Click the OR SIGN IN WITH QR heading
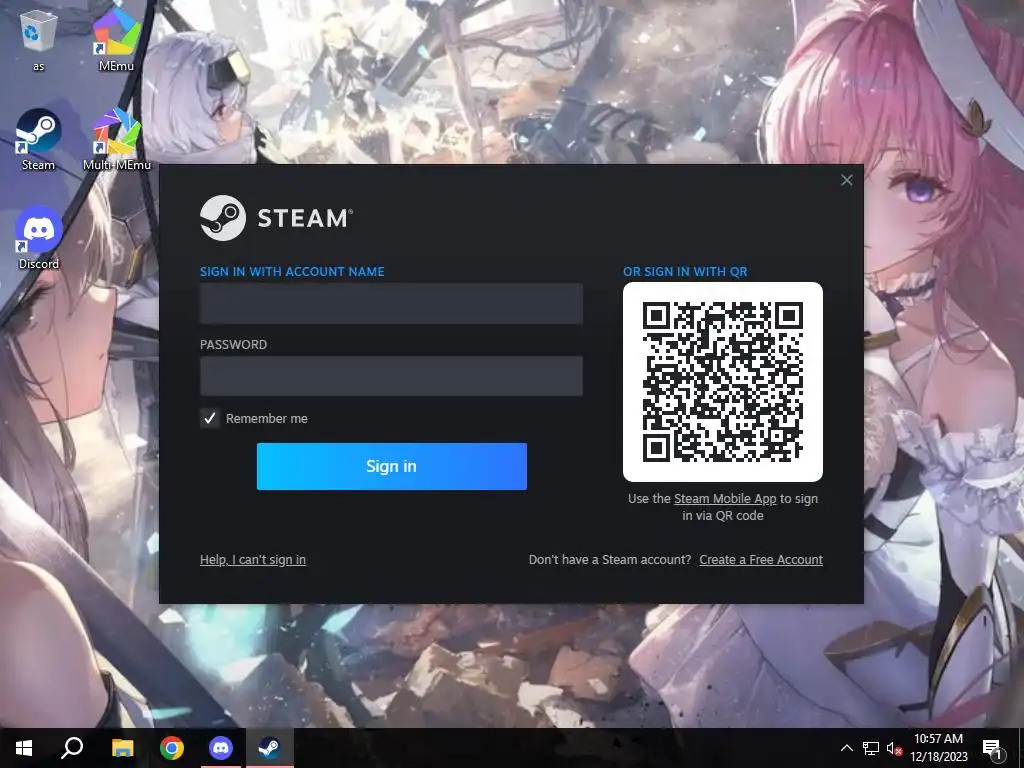Viewport: 1024px width, 768px height. click(x=685, y=272)
